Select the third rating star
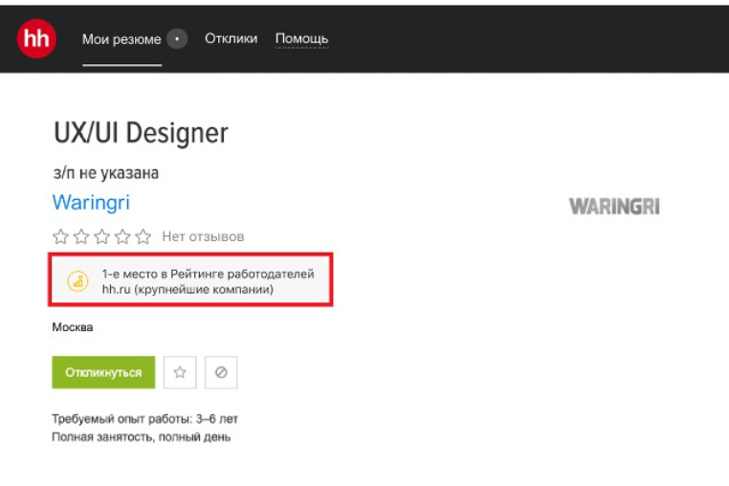 pos(102,237)
